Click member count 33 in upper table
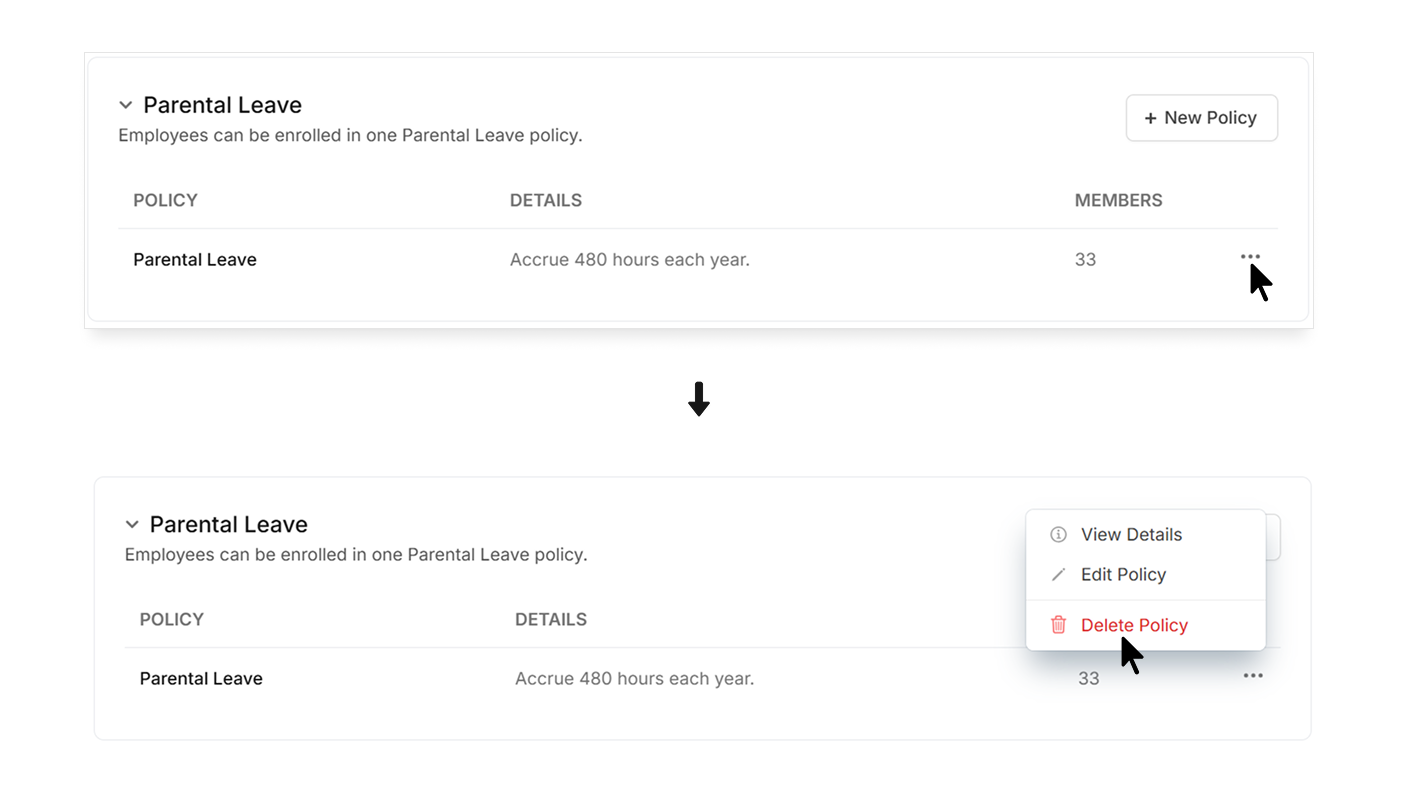The image size is (1403, 800). 1085,259
